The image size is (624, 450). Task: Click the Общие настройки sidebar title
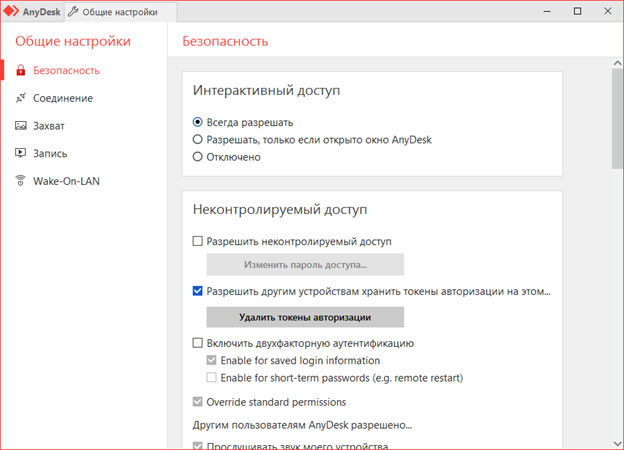(73, 41)
